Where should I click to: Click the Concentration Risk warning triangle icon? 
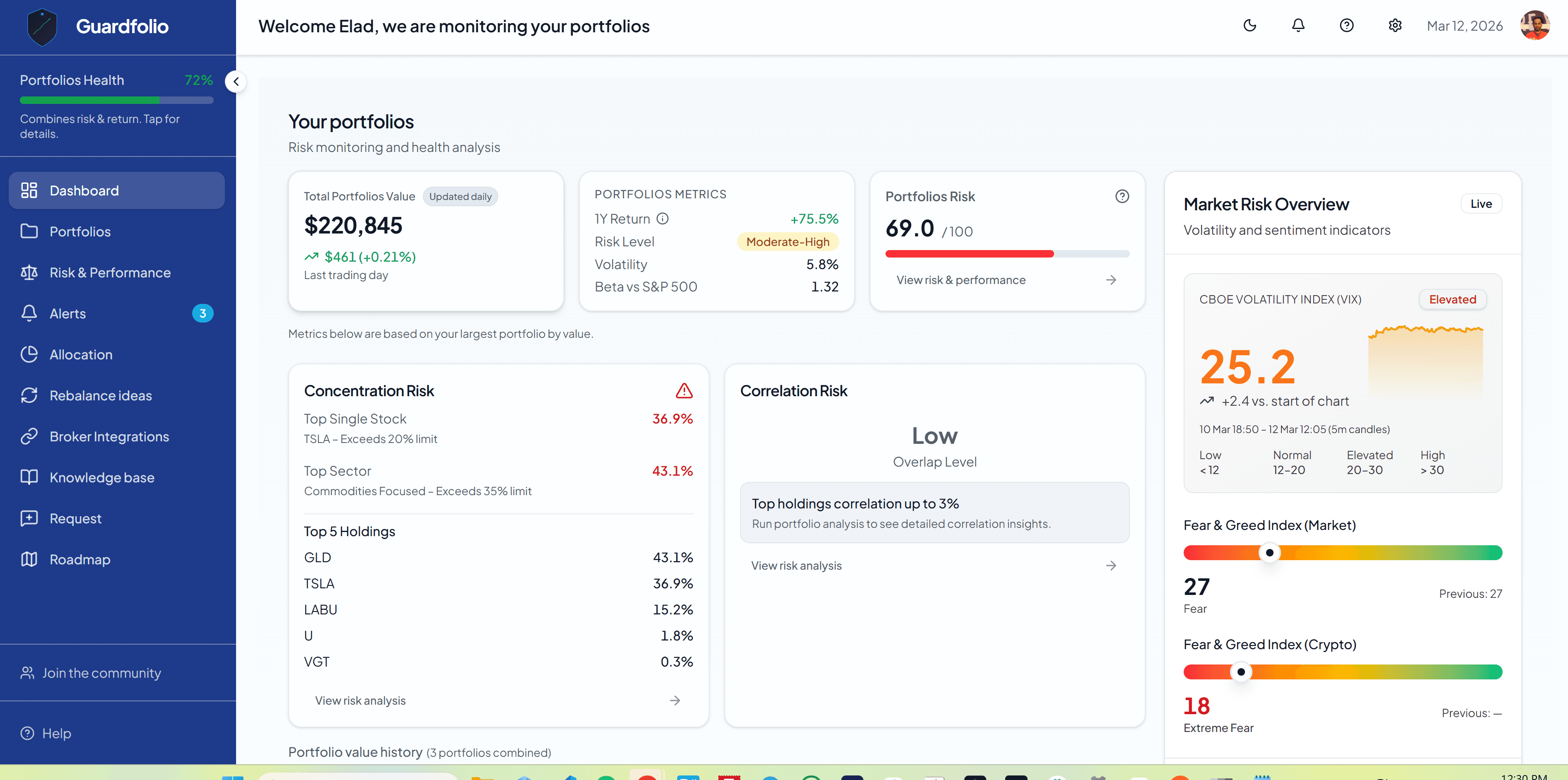(x=684, y=390)
